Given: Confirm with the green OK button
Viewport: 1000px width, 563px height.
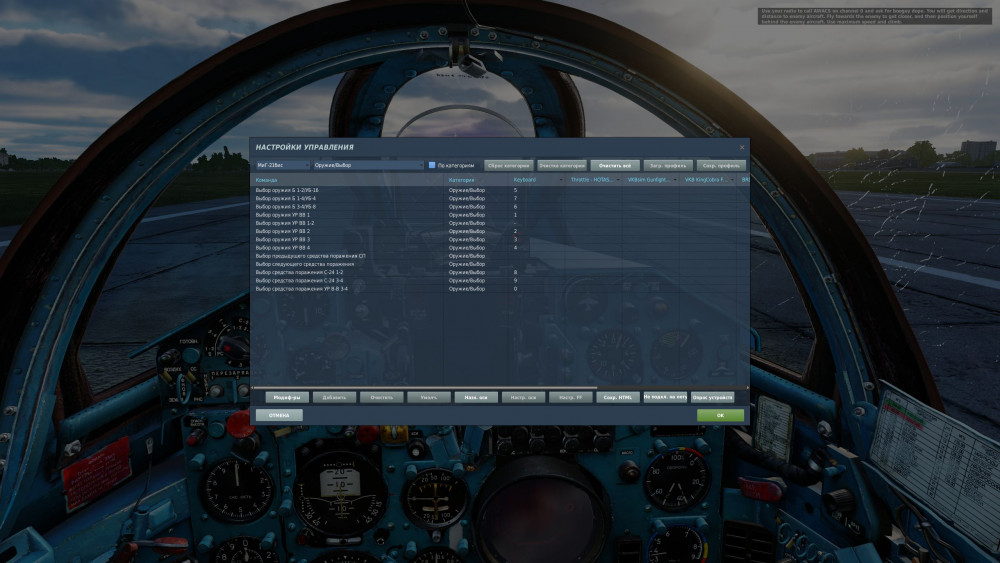Looking at the screenshot, I should pos(720,415).
